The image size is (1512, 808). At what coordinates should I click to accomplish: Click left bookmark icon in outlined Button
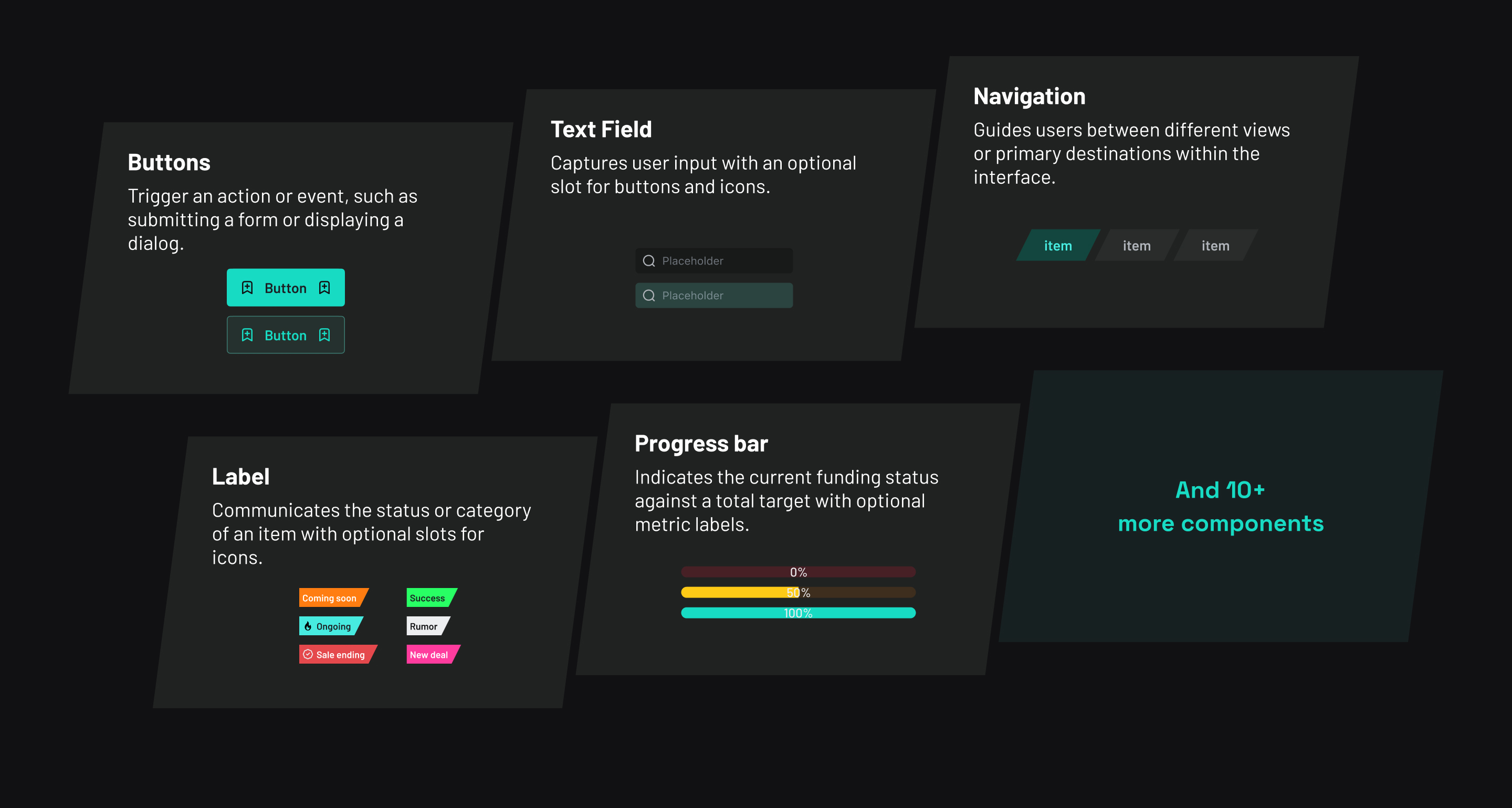(x=247, y=335)
